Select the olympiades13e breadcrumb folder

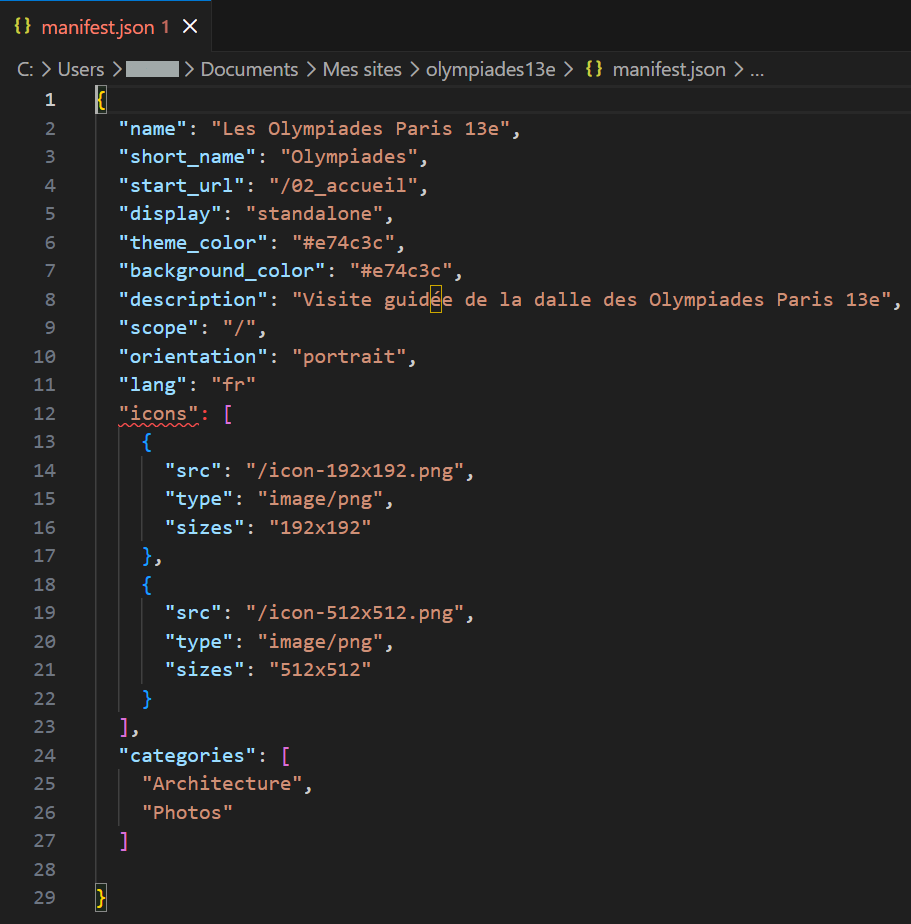click(490, 70)
